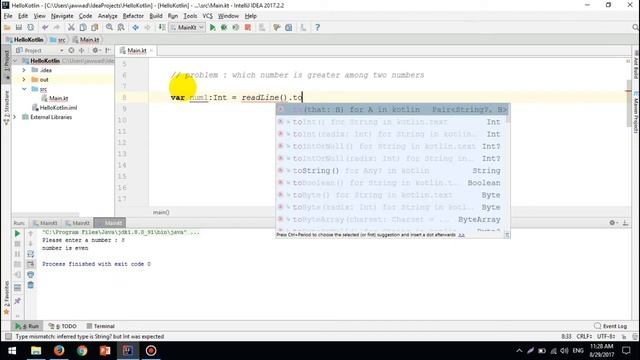Image resolution: width=640 pixels, height=360 pixels.
Task: Click the Save All toolbar icon
Action: (x=19, y=27)
